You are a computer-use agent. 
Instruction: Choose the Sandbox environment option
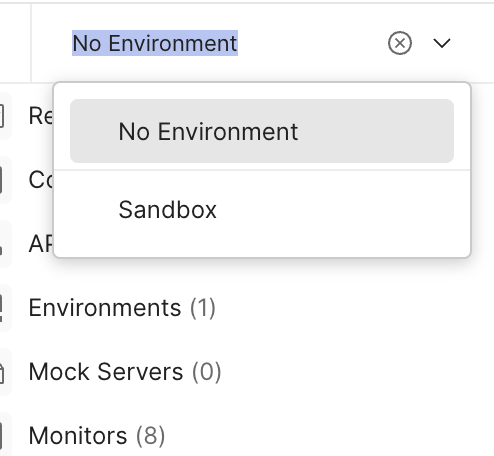point(262,210)
